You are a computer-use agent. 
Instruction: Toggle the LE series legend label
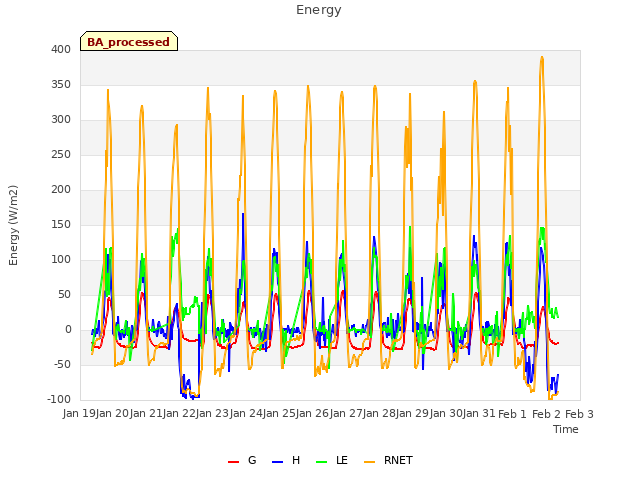coord(342,460)
